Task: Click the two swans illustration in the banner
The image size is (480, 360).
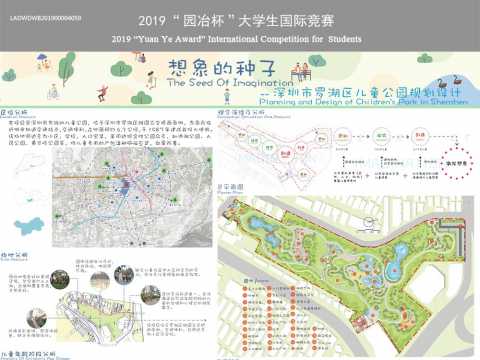Action: pos(450,82)
